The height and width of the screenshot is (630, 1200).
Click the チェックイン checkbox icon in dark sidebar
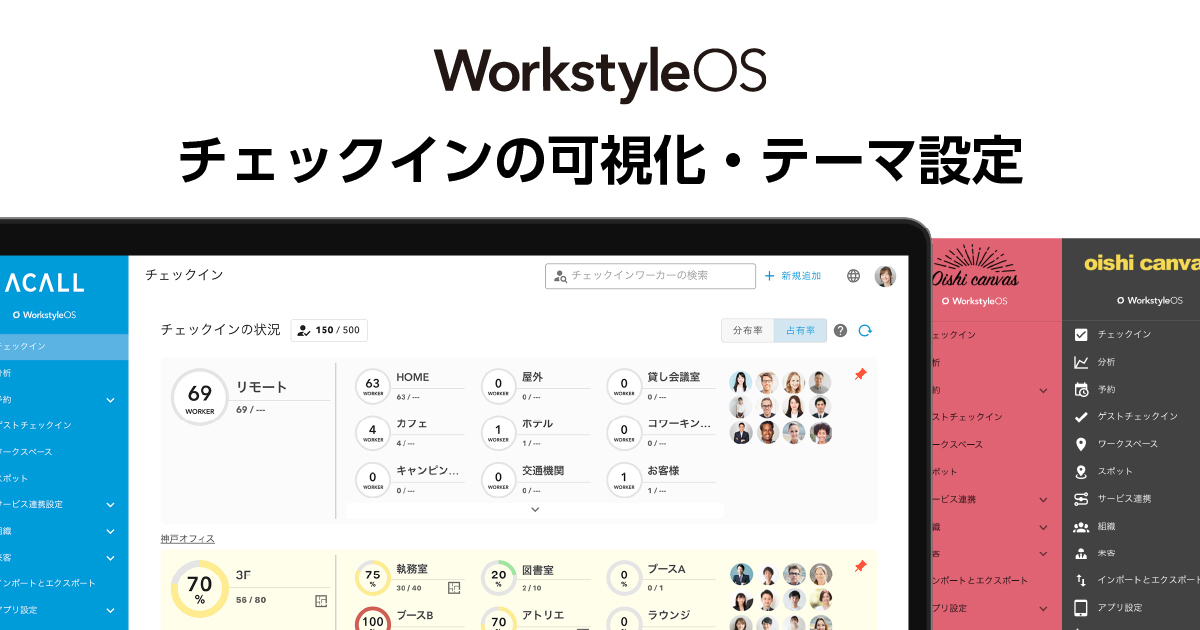[1080, 335]
